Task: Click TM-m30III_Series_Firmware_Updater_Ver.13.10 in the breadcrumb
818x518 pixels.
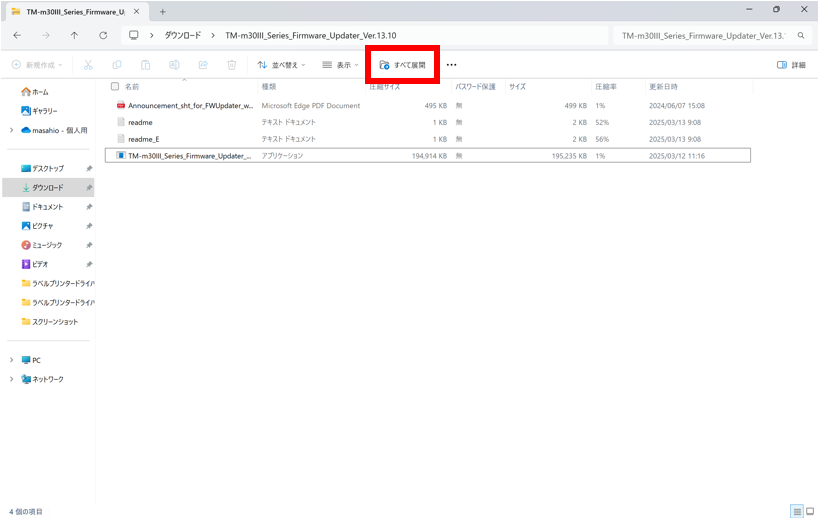Action: point(310,35)
